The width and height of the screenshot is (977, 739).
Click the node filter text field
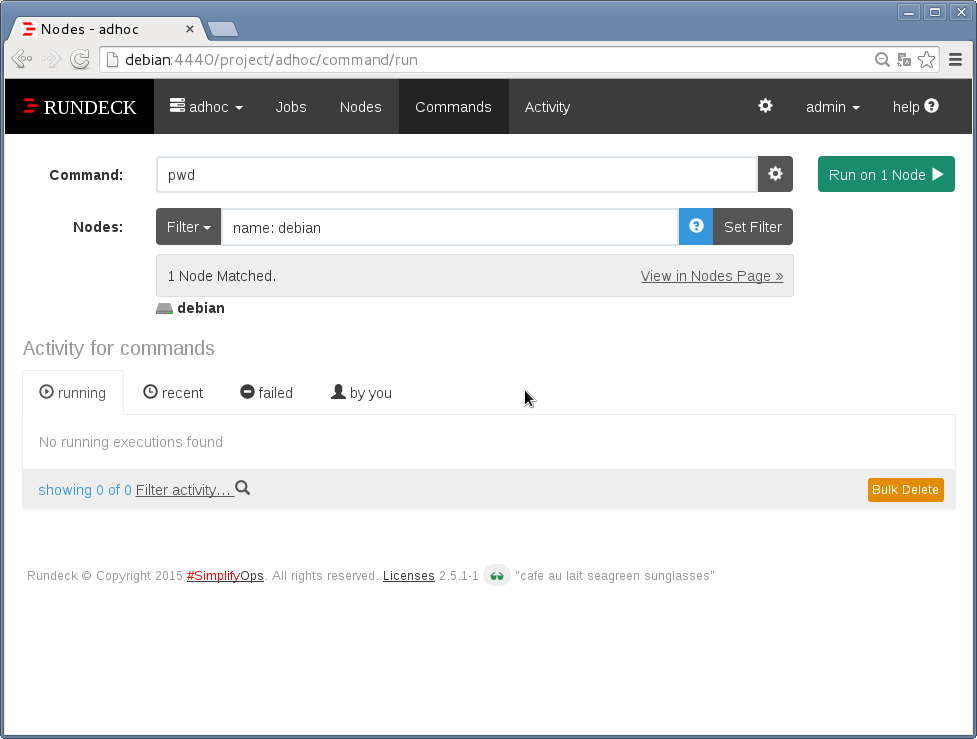coord(450,227)
